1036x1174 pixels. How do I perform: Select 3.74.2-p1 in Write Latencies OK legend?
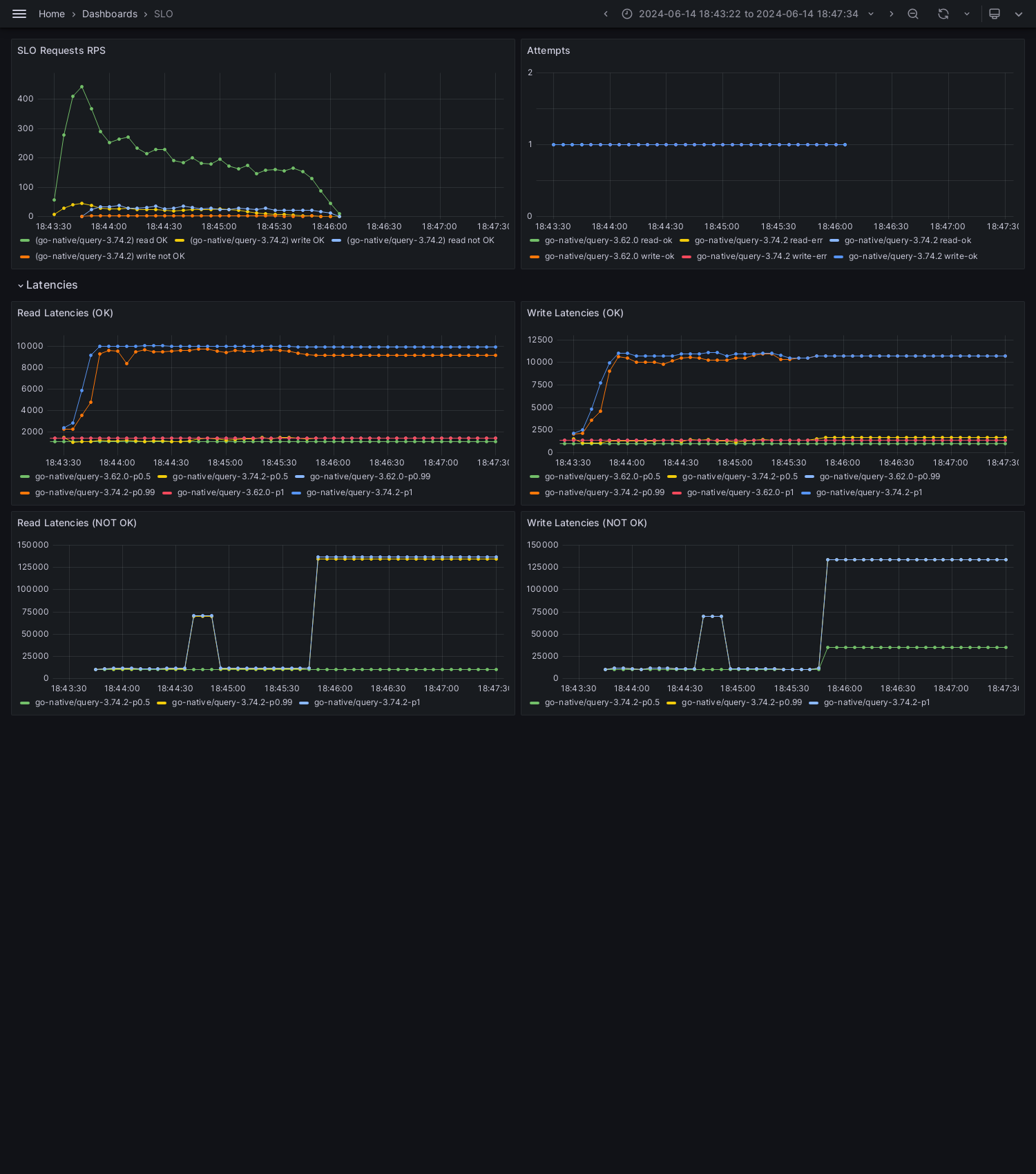(x=869, y=492)
